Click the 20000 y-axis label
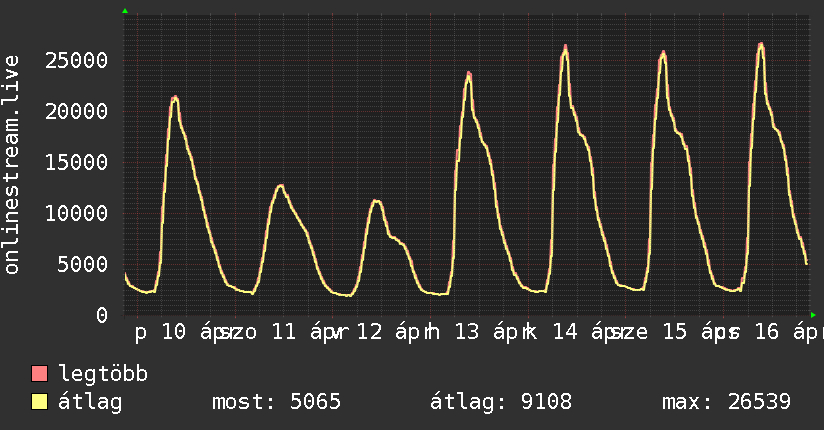The image size is (824, 430). pos(76,111)
